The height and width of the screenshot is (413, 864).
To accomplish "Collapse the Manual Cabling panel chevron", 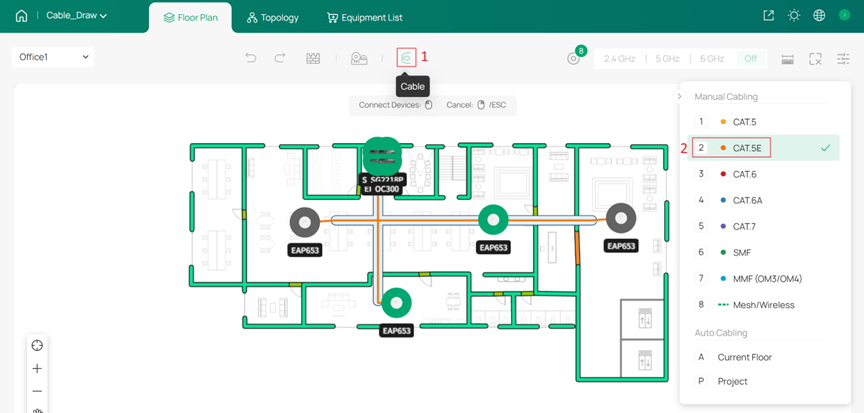I will point(679,97).
